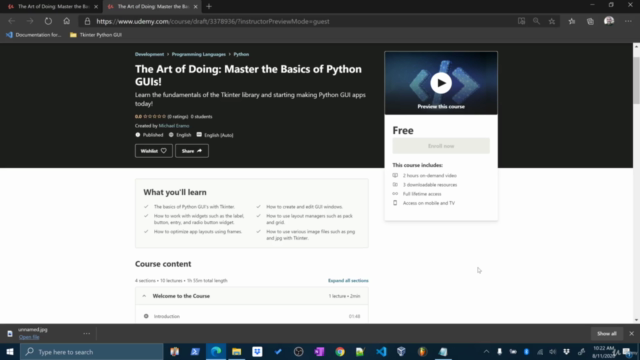The height and width of the screenshot is (360, 640).
Task: Open the Introduction lecture row
Action: [x=252, y=316]
